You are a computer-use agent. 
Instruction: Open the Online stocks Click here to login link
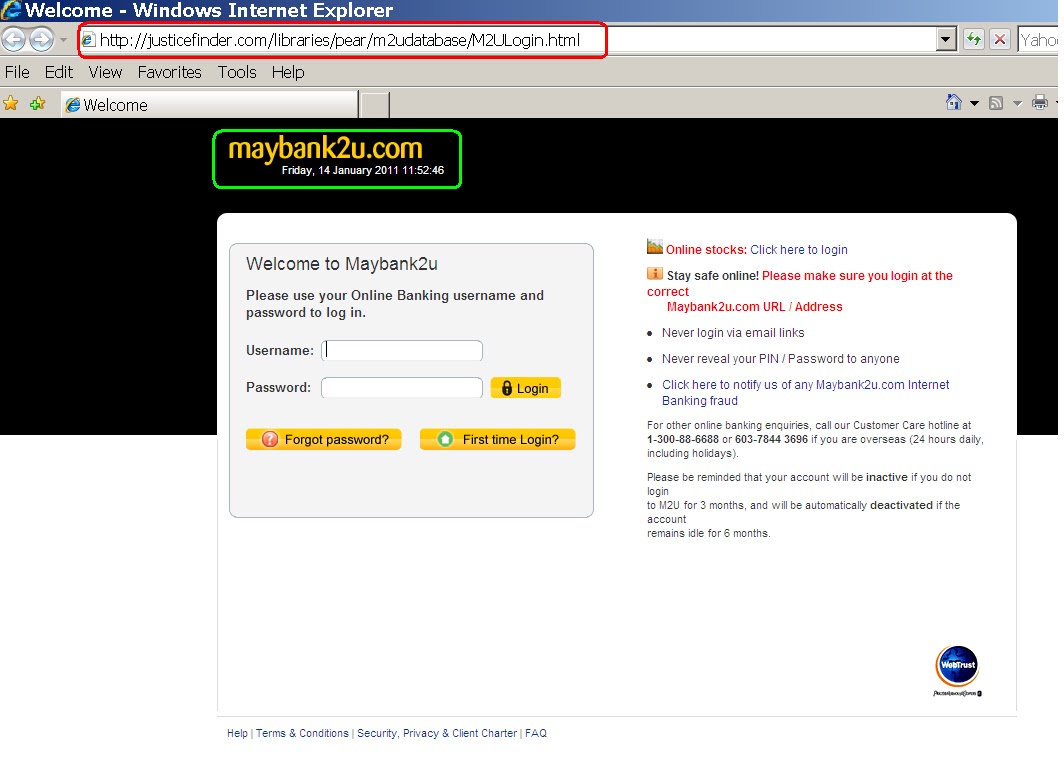coord(799,250)
